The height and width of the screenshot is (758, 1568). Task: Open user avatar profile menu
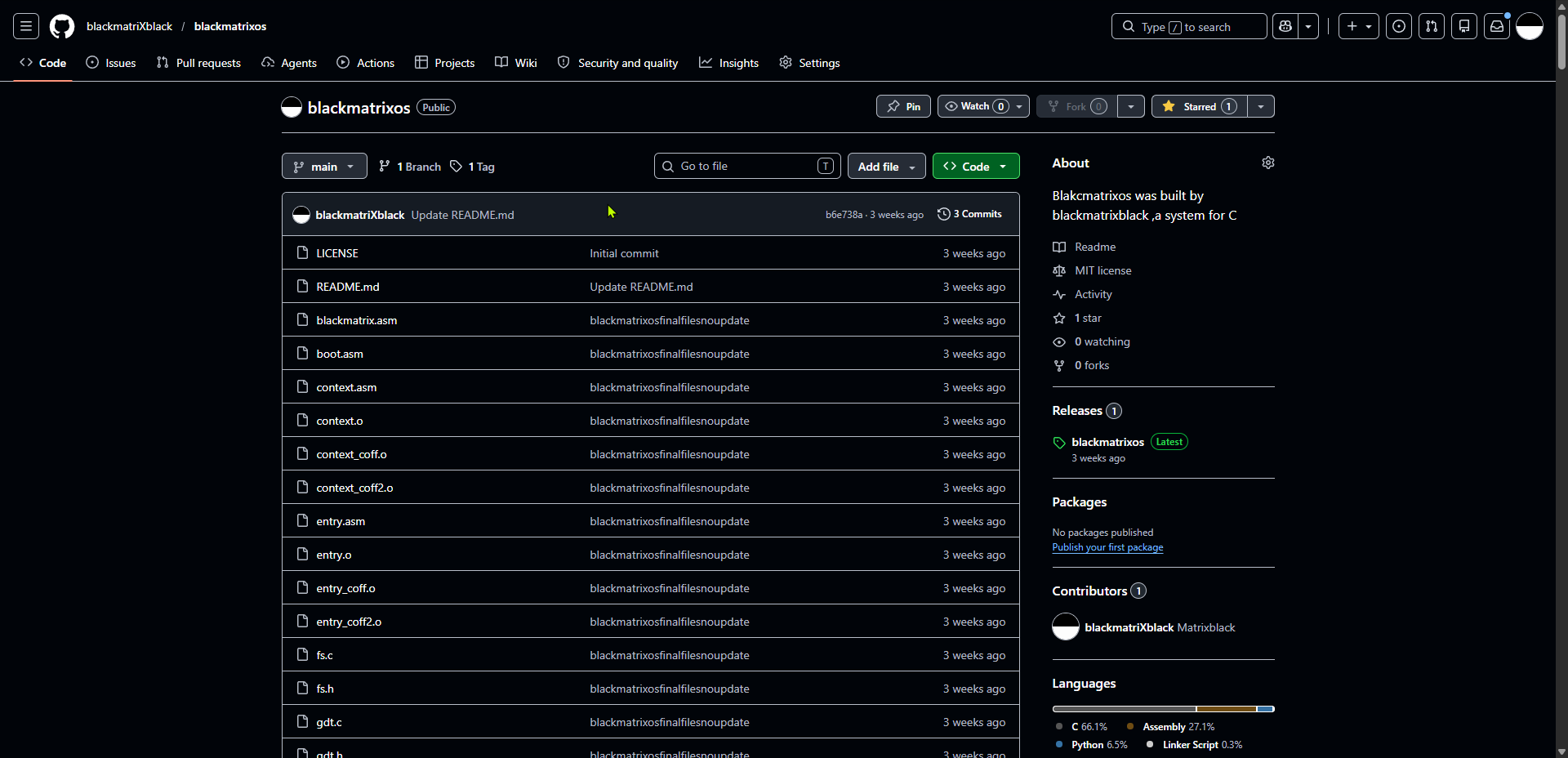pos(1530,26)
